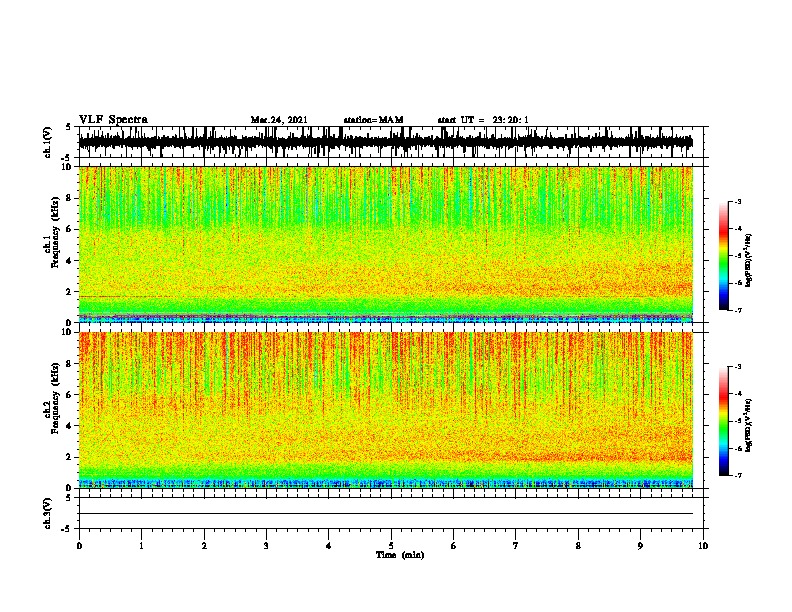
Task: Click the "VLF Spectra" plot title
Action: tap(113, 120)
